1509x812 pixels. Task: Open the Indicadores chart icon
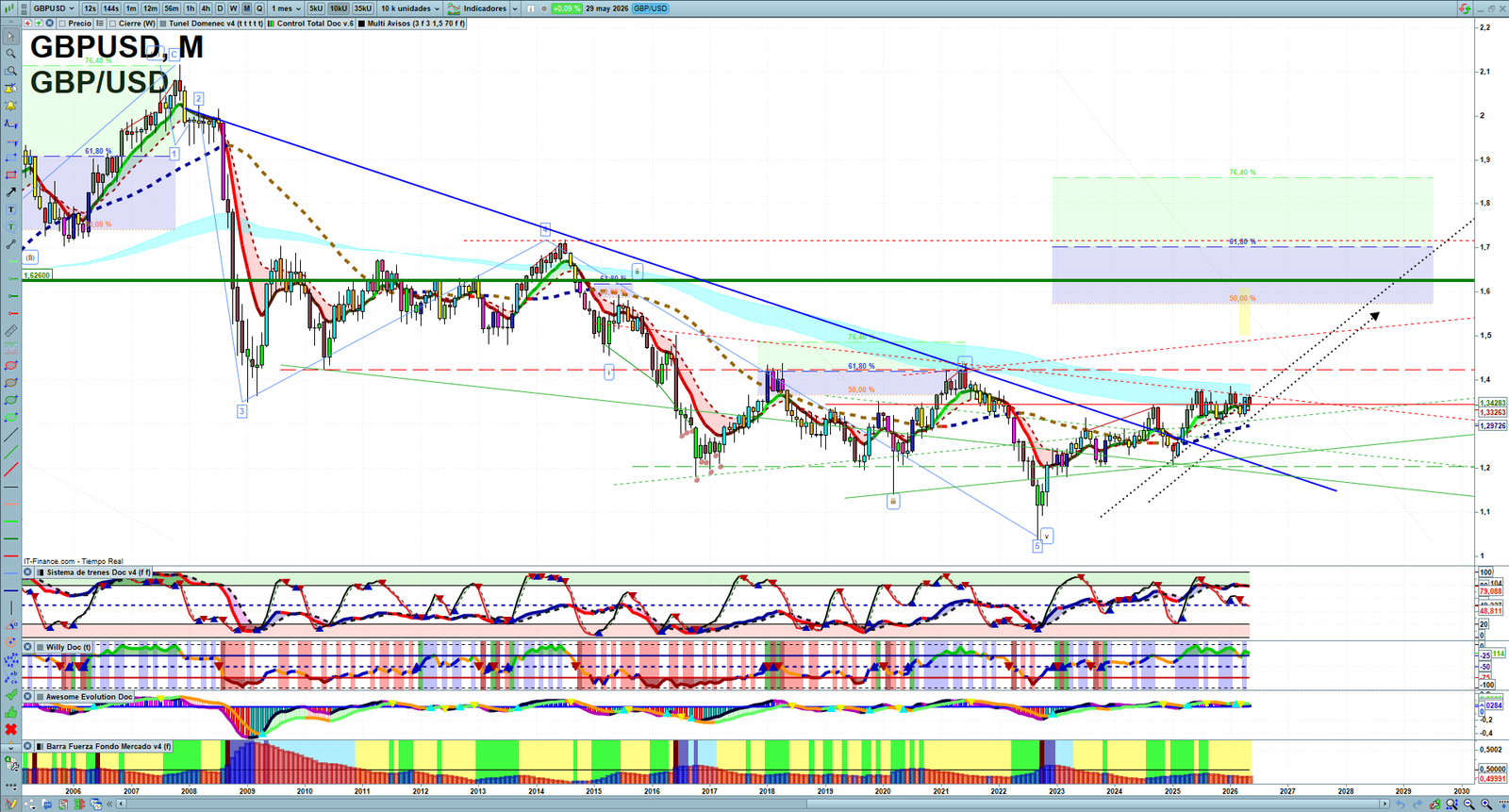[454, 8]
